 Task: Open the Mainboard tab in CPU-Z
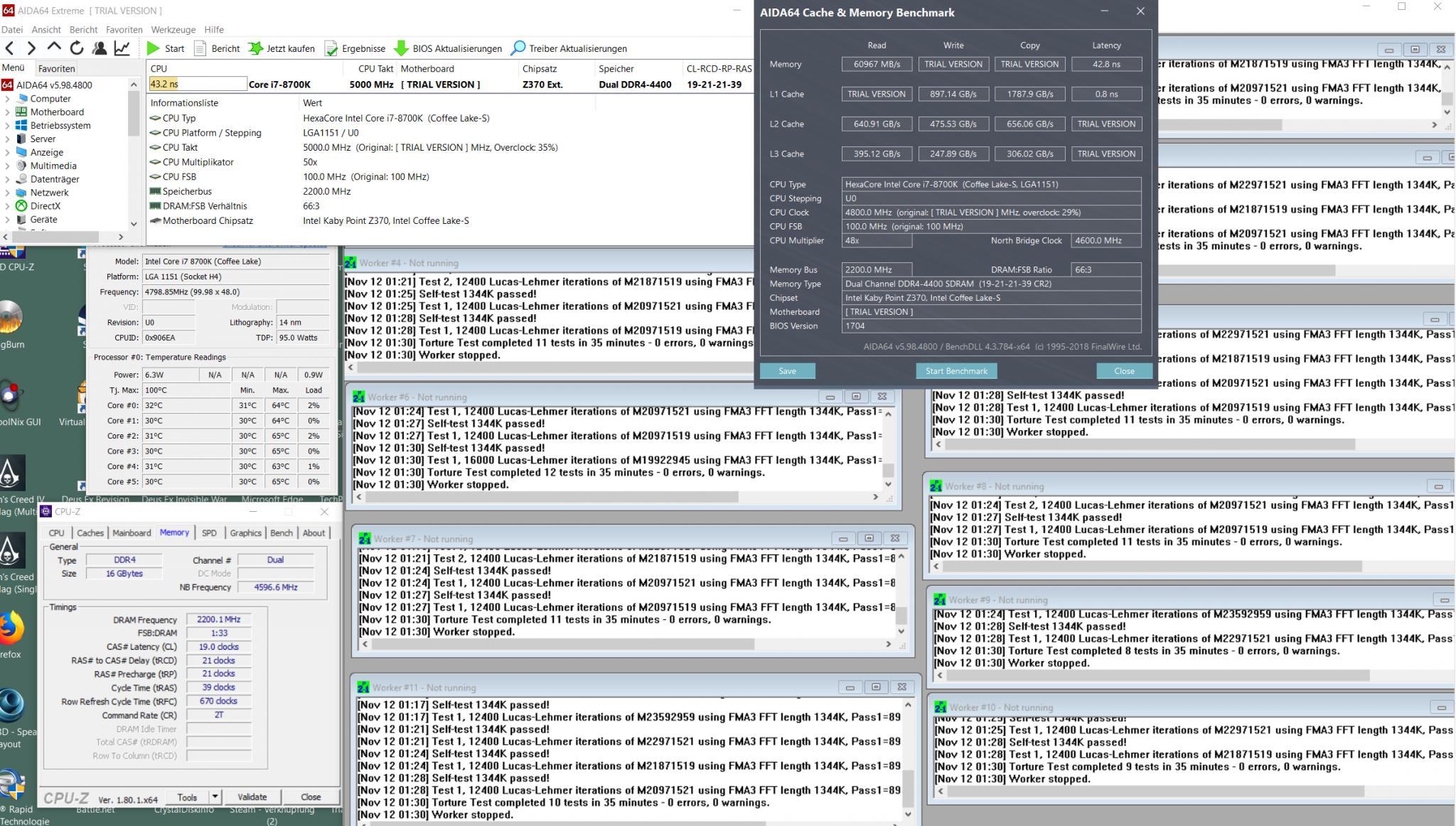point(132,533)
